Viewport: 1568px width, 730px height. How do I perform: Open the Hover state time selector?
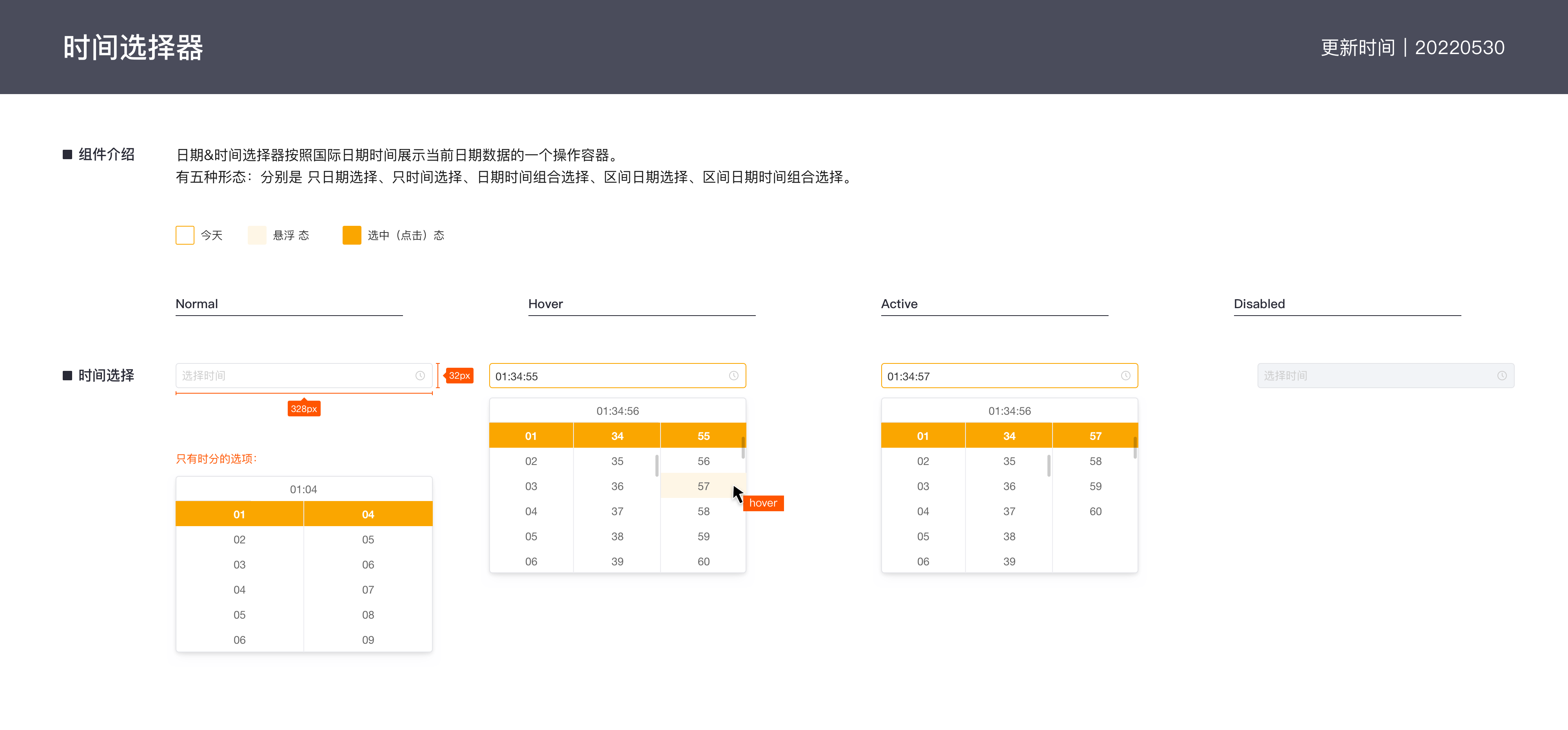click(x=617, y=376)
